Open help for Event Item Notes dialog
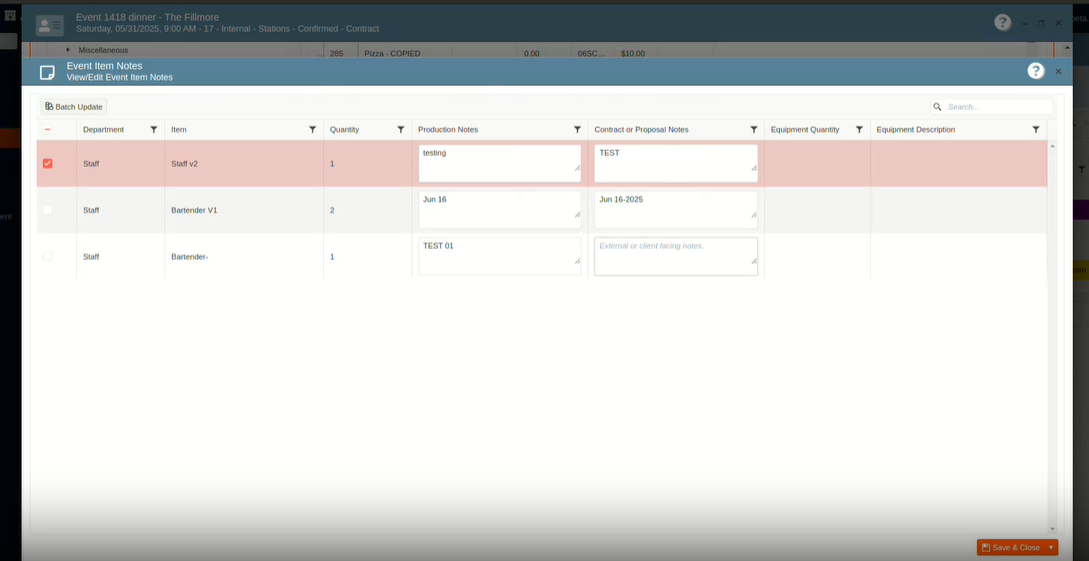 1036,71
